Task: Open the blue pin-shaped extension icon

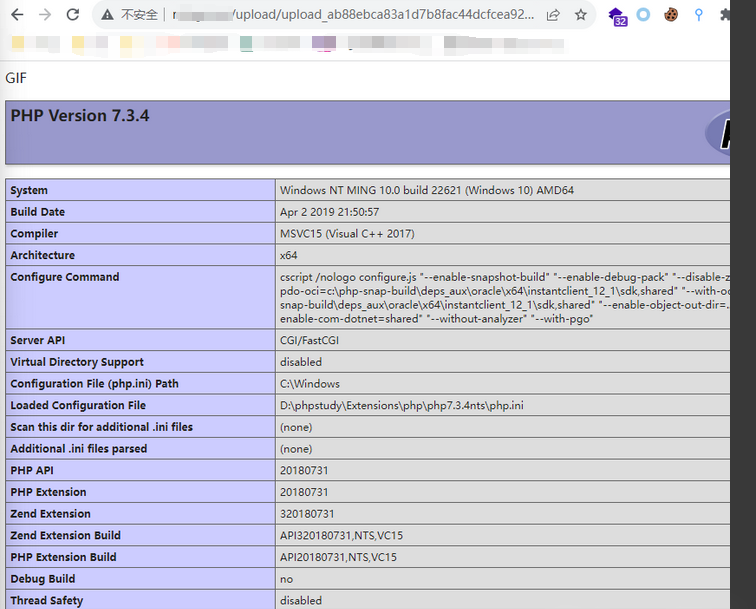Action: [x=698, y=15]
